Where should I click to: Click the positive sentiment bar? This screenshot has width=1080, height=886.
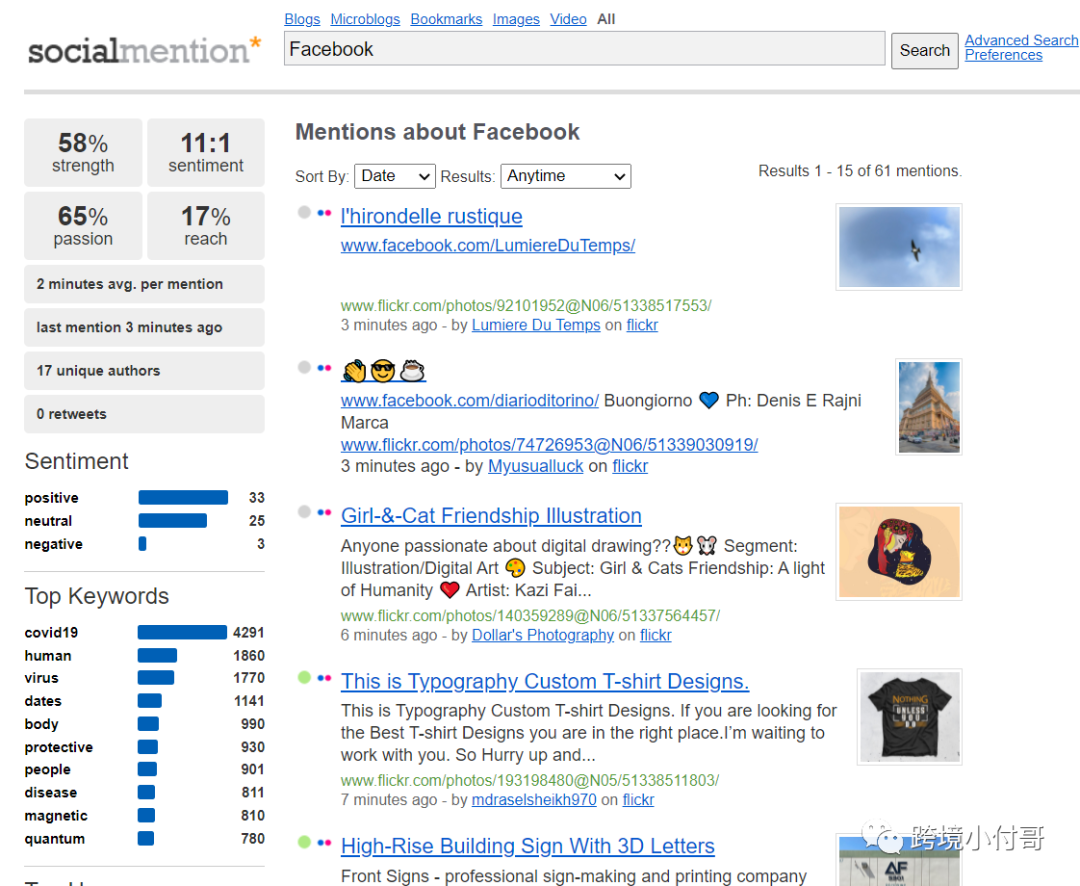click(183, 497)
